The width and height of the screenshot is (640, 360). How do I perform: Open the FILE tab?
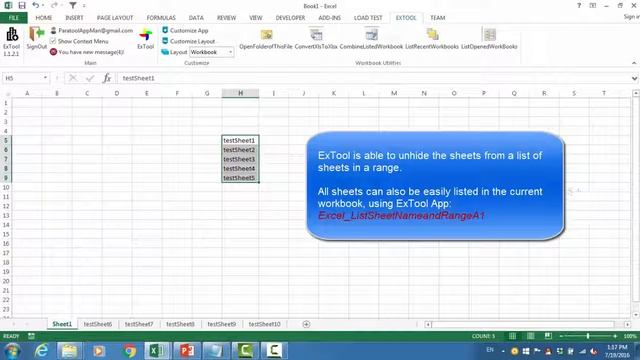click(13, 18)
